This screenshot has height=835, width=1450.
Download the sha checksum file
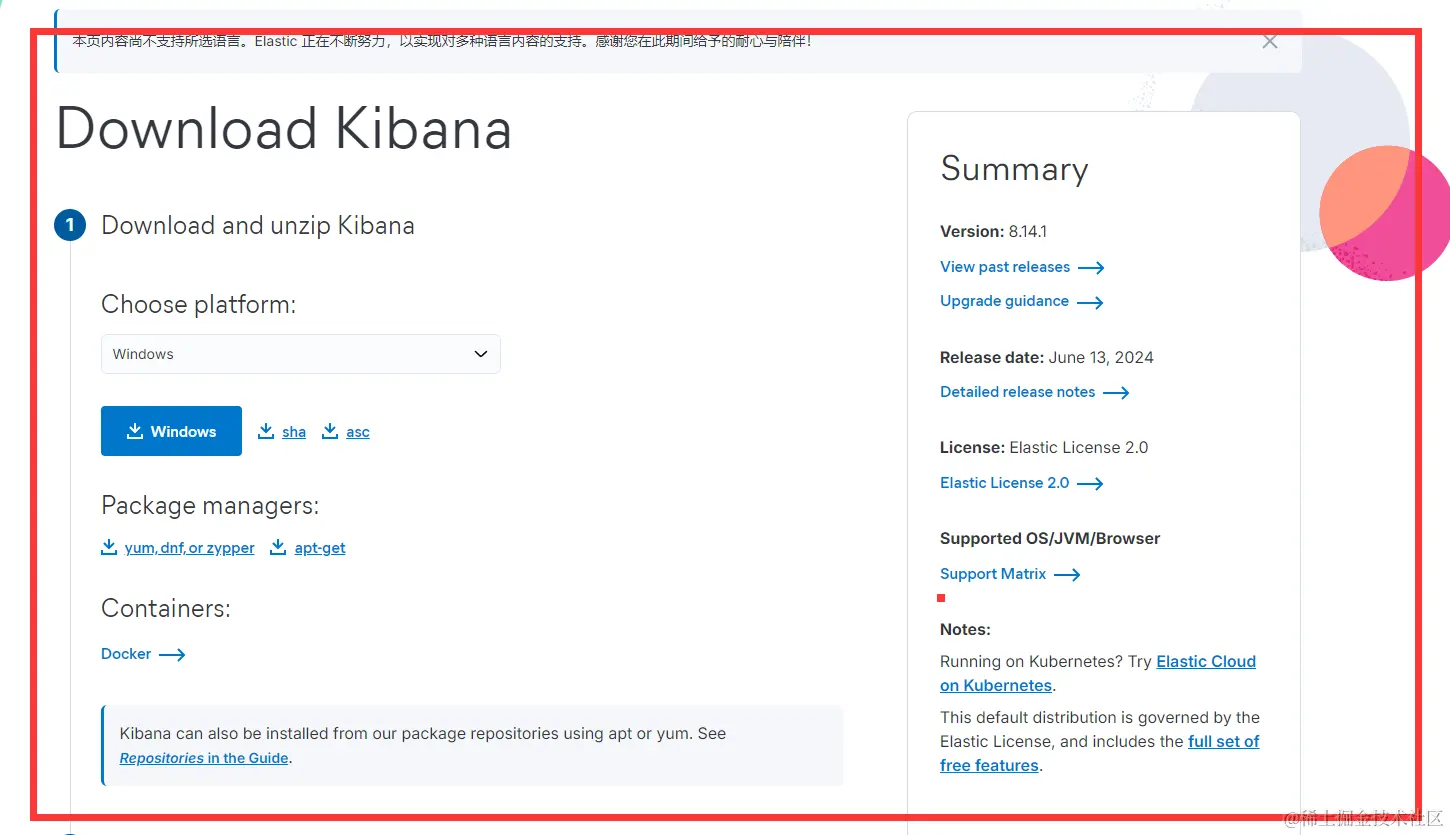294,432
